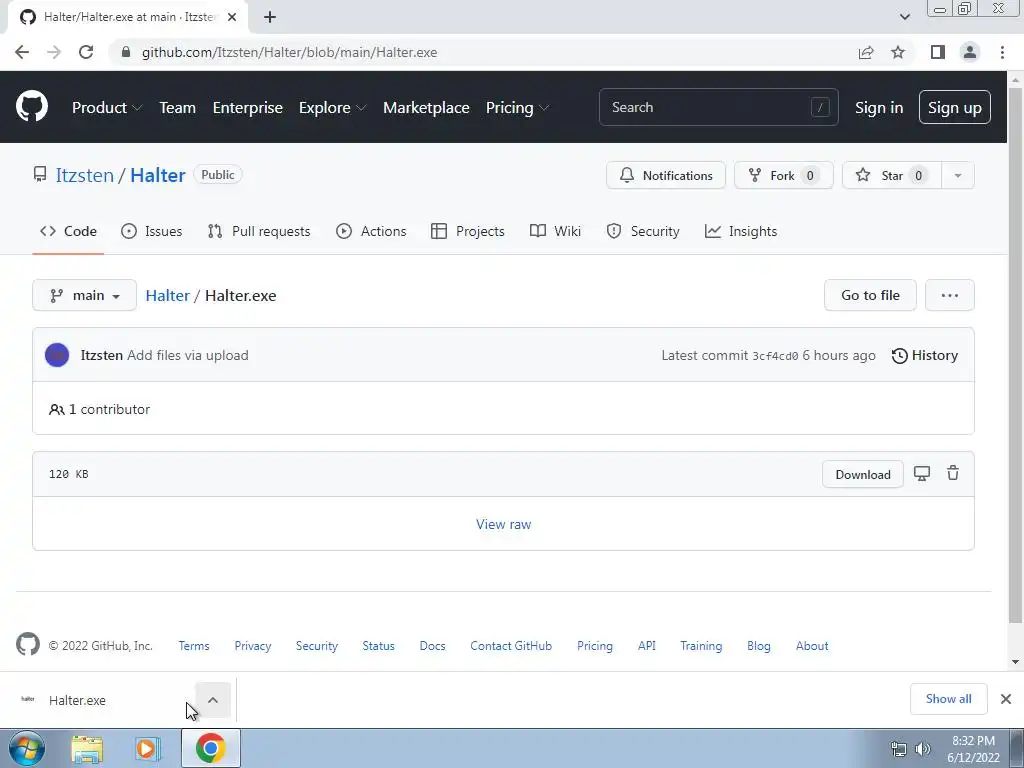Close the Halter.exe browser tab
The height and width of the screenshot is (768, 1024).
(232, 17)
